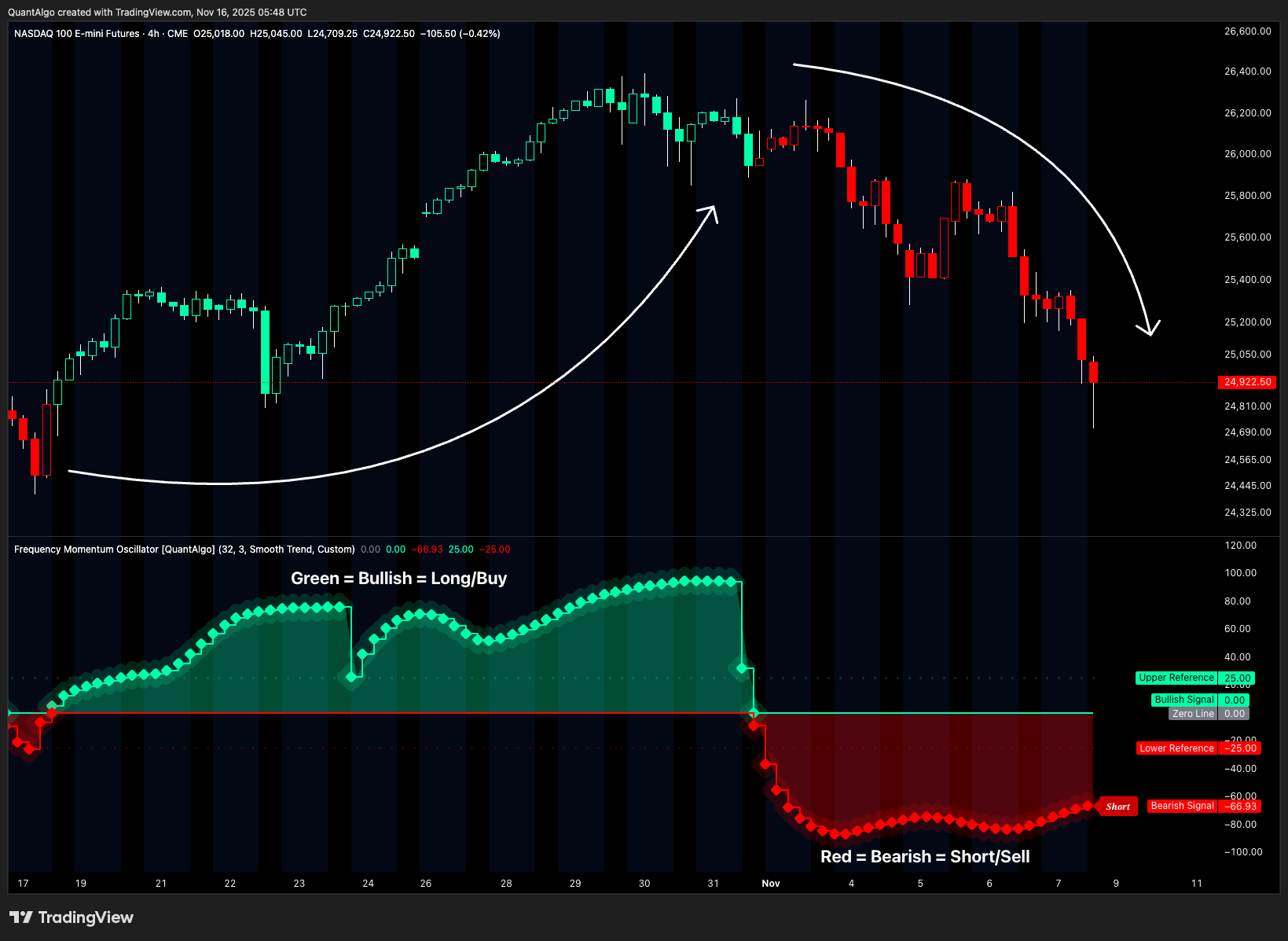Click the −100.00 oscillator axis label

pos(1243,852)
